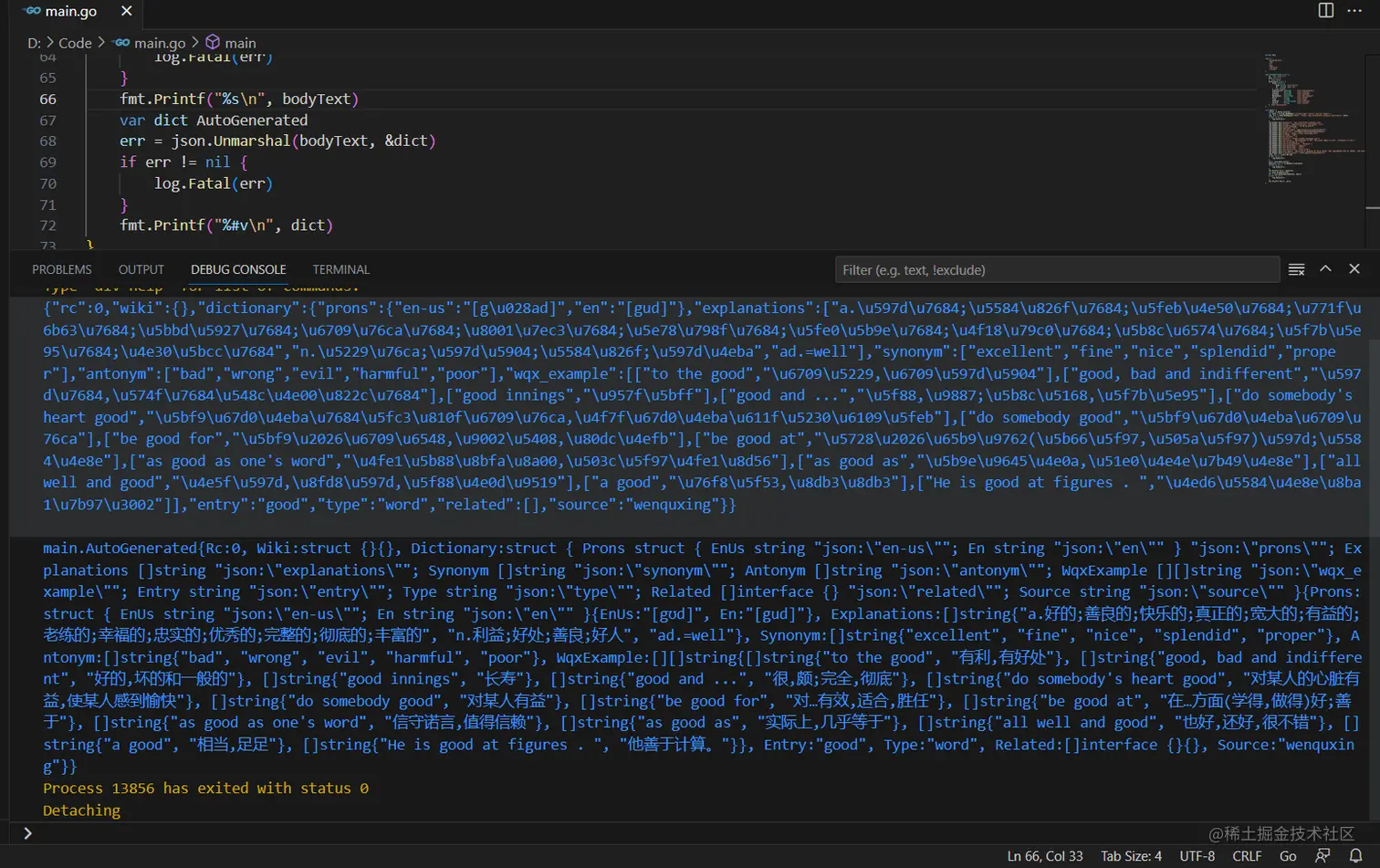Click the 'Detaching' console message
This screenshot has width=1380, height=868.
click(81, 810)
